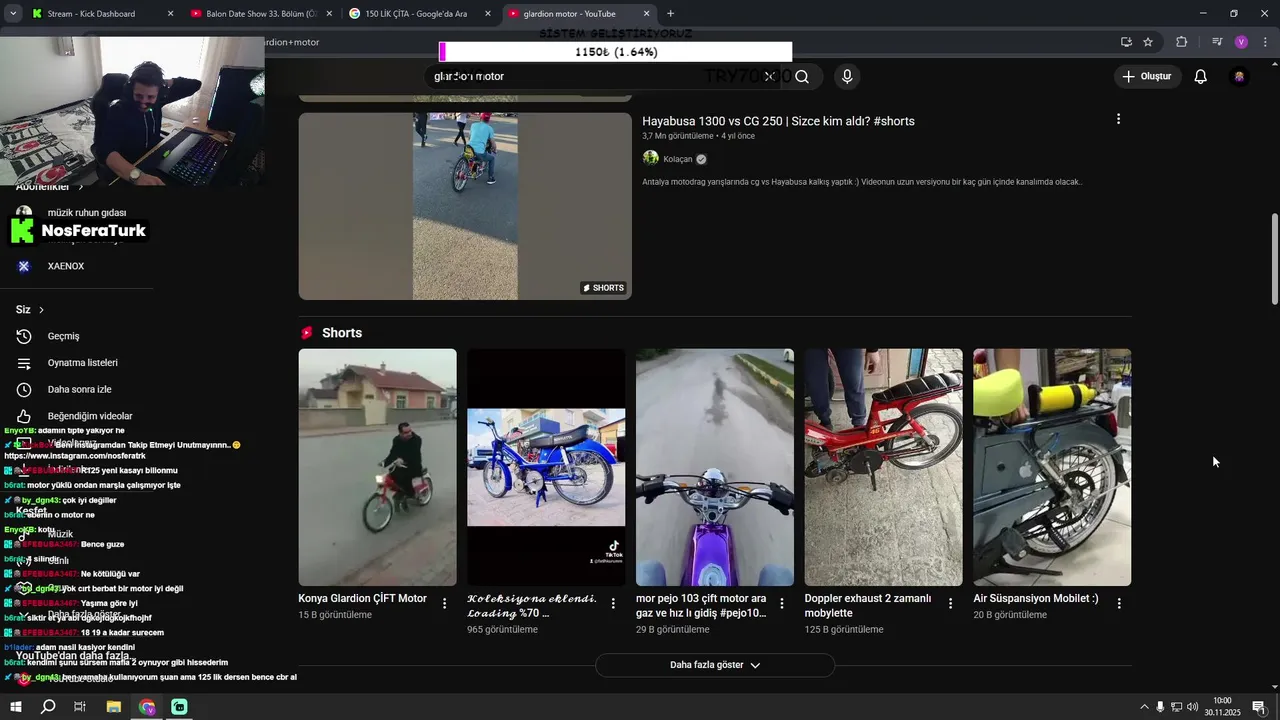Click the install/cast icon in address bar
Screen dimensions: 1280x720
pos(1126,42)
